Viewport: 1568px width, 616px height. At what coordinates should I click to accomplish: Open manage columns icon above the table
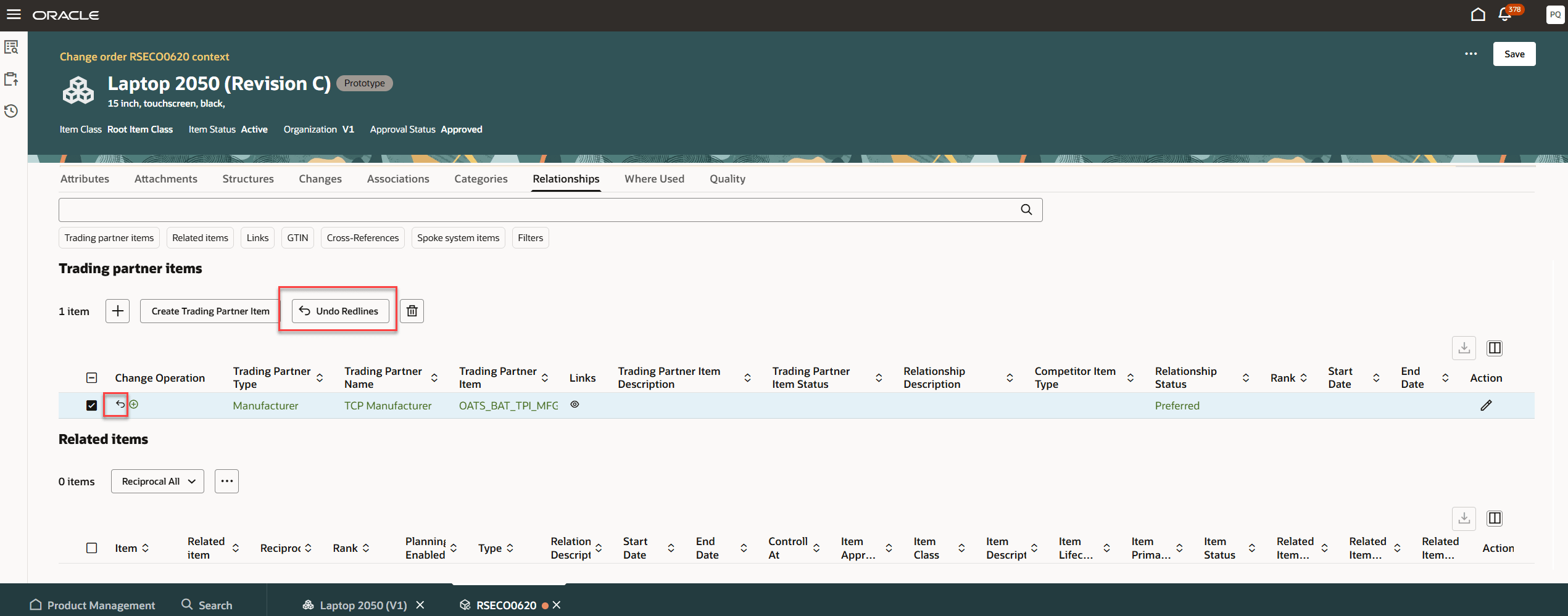[1495, 348]
